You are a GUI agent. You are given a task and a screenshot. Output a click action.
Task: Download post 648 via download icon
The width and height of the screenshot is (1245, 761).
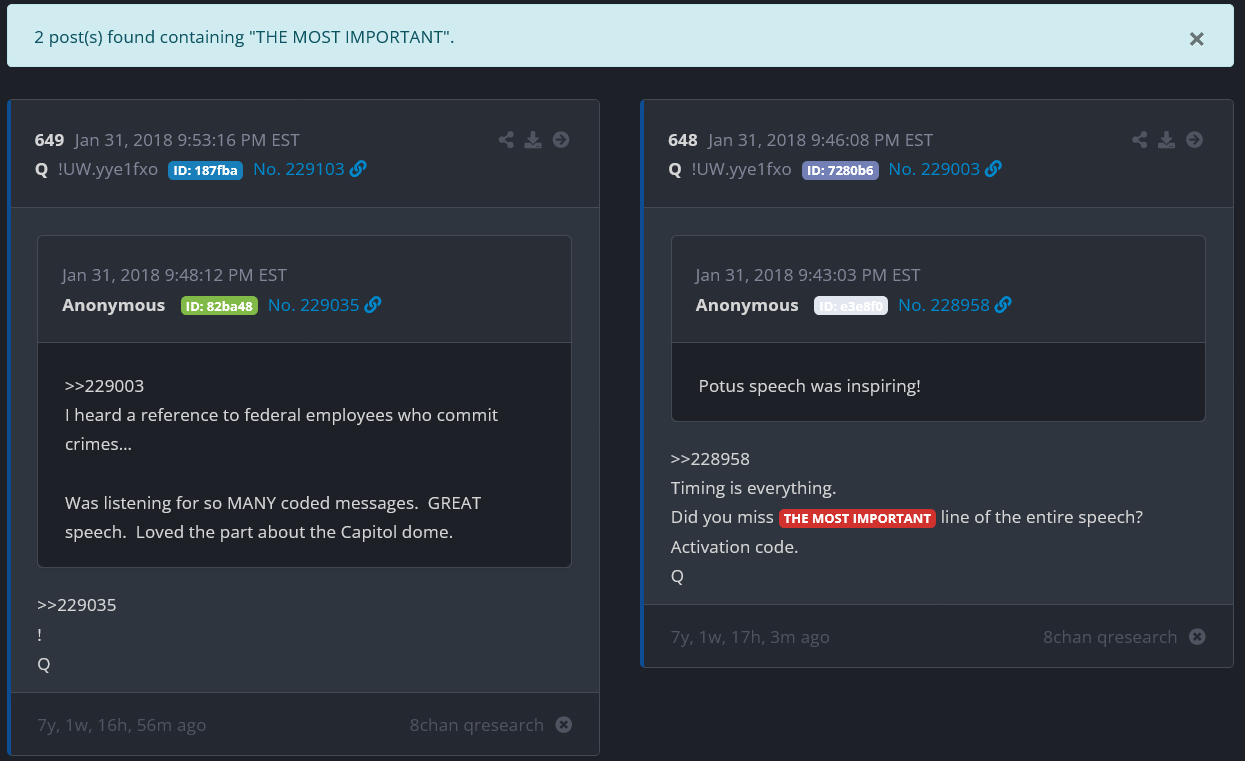(x=1167, y=140)
